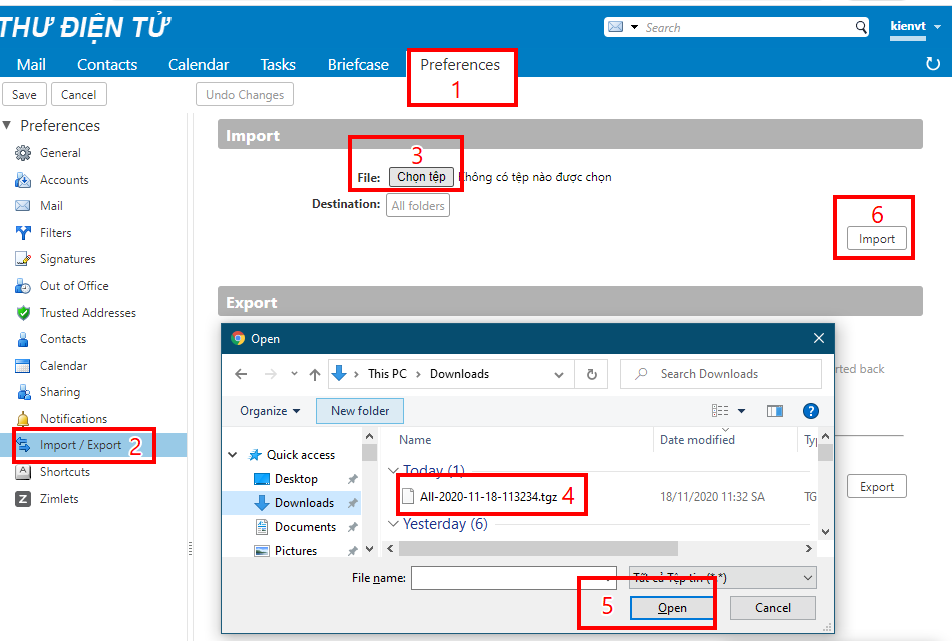Screen dimensions: 952x641
Task: Open Zimlets preferences icon
Action: pos(23,499)
